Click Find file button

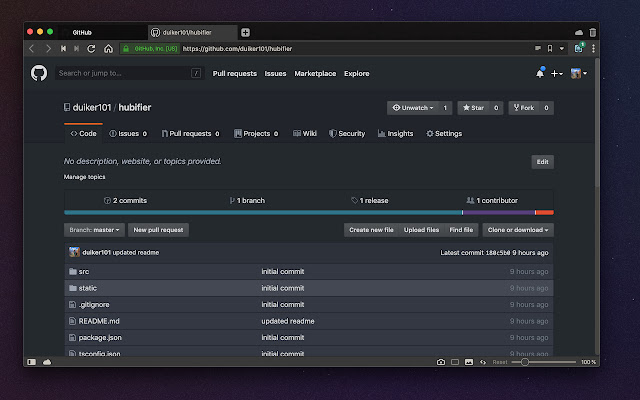click(461, 230)
